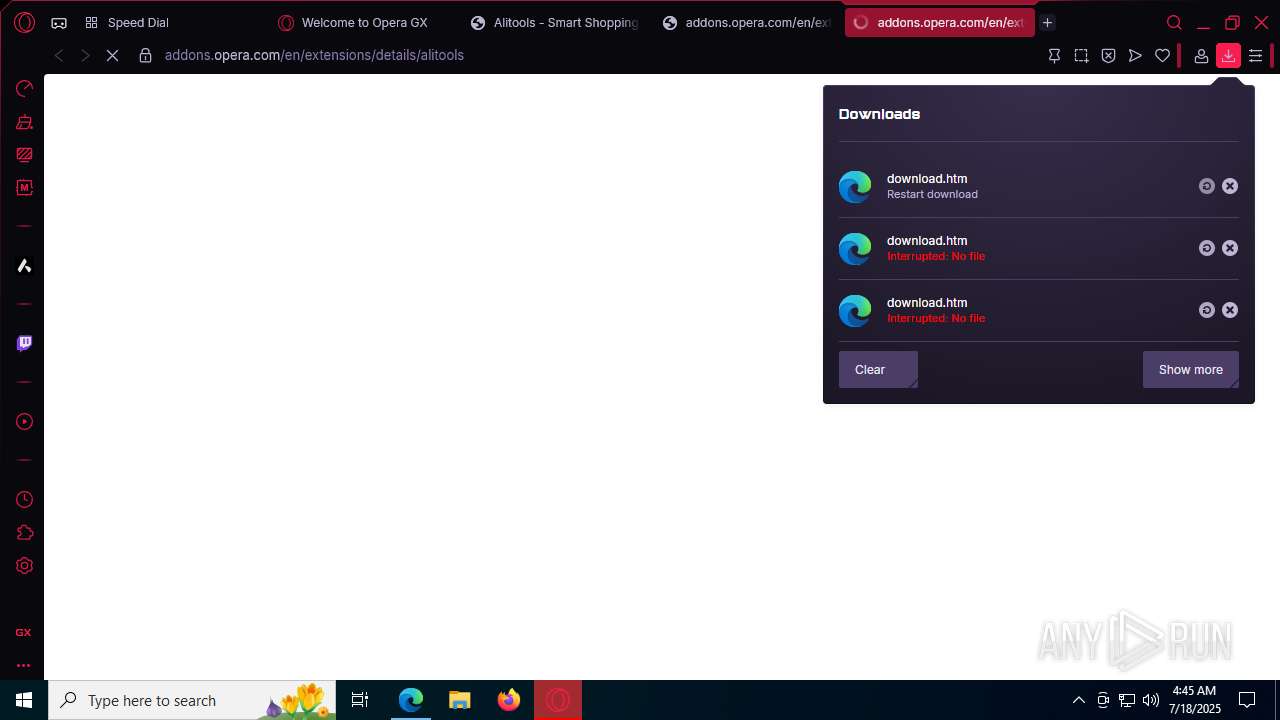Viewport: 1280px width, 720px height.
Task: Open the History clock icon in the sidebar
Action: click(24, 500)
